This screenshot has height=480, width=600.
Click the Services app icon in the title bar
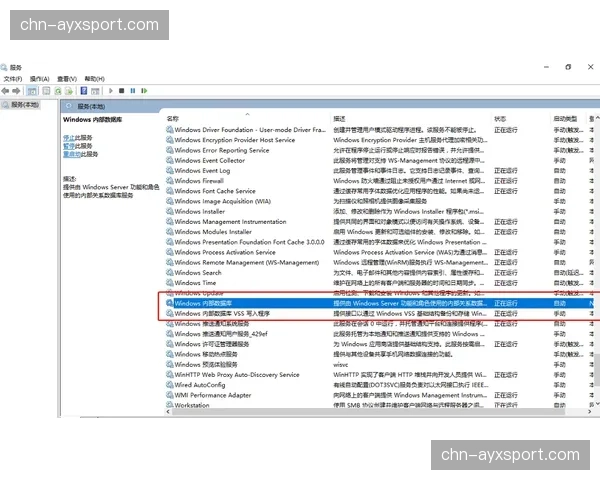pyautogui.click(x=4, y=67)
